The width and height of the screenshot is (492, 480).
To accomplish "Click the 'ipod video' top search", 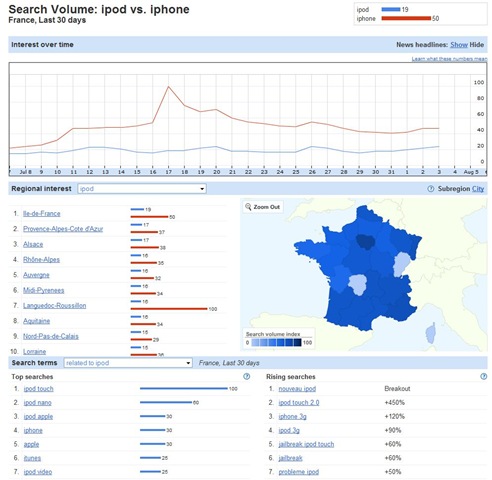I will tap(38, 472).
